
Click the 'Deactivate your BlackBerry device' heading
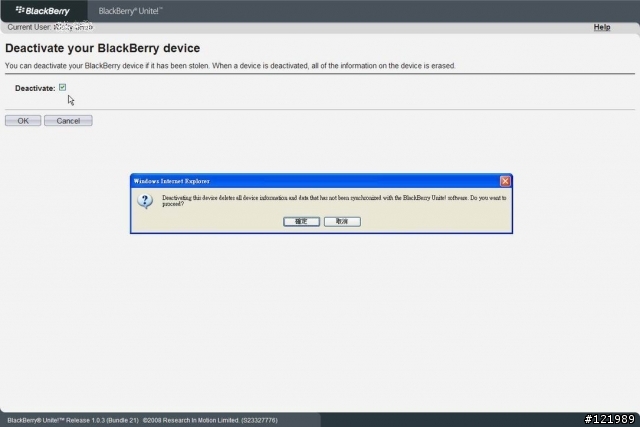pyautogui.click(x=102, y=48)
